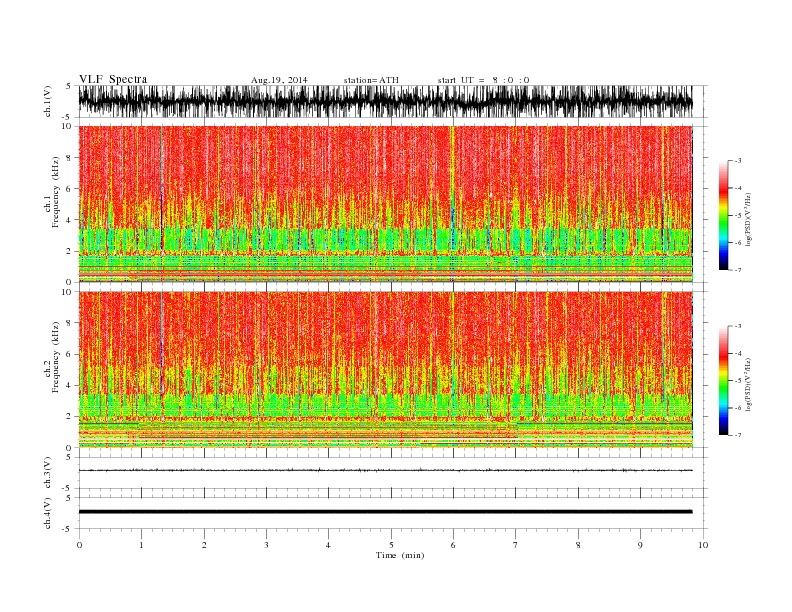The image size is (792, 612).
Task: Select the "start UT = 8 :0 :0" text
Action: pyautogui.click(x=483, y=80)
